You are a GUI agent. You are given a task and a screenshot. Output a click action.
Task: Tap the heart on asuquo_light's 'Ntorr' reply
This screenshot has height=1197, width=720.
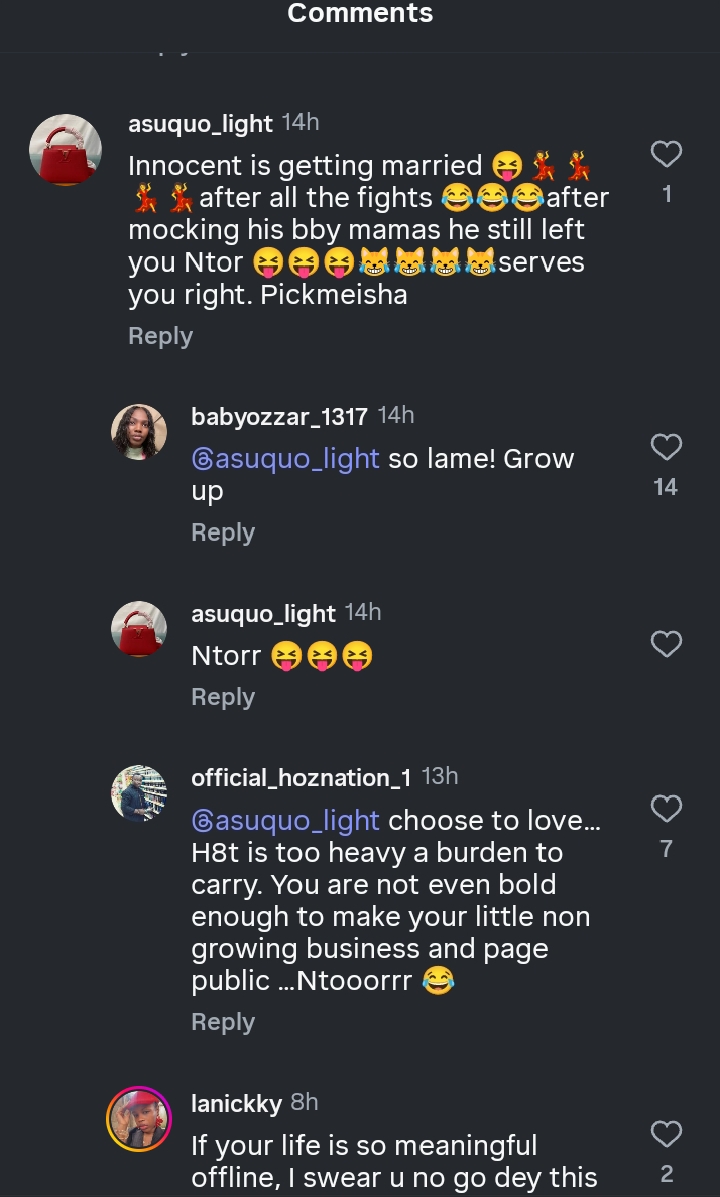coord(666,644)
